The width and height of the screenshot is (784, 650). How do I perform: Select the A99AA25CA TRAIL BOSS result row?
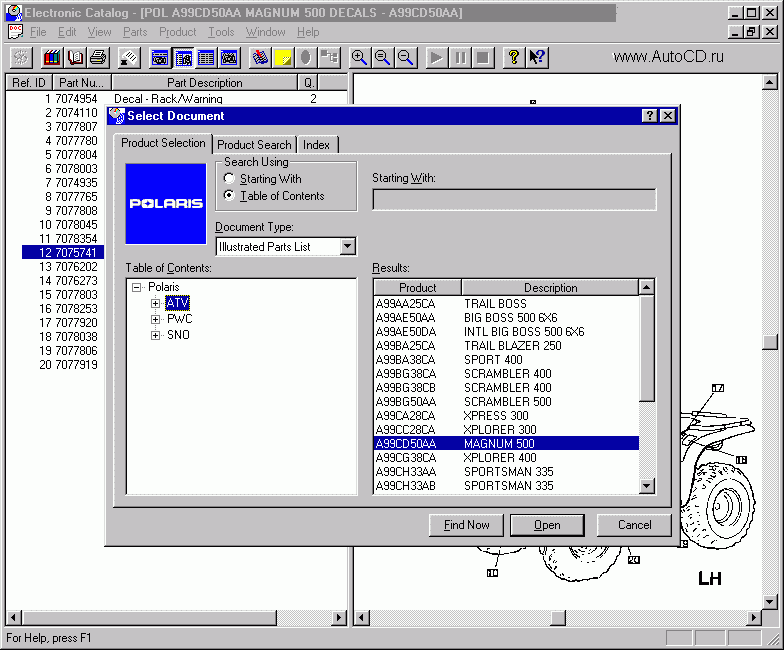tap(506, 304)
